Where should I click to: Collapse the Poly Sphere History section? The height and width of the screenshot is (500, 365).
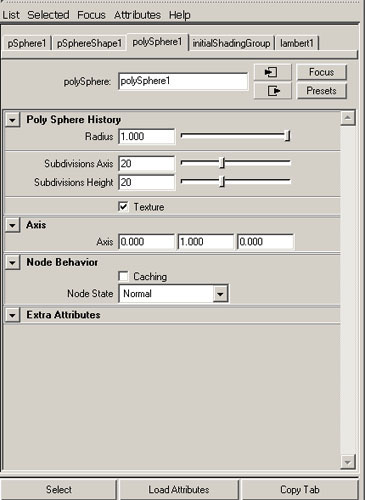click(x=12, y=120)
